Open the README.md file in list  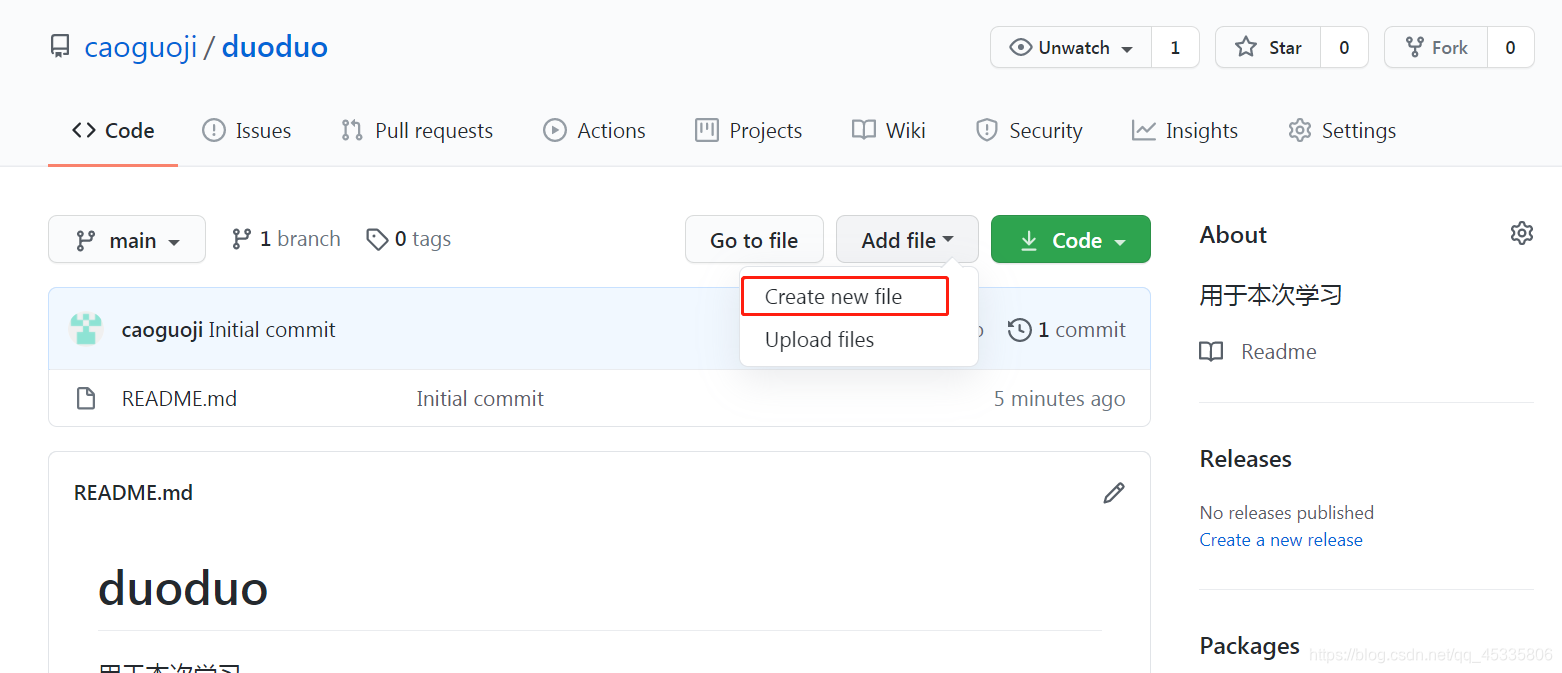179,399
